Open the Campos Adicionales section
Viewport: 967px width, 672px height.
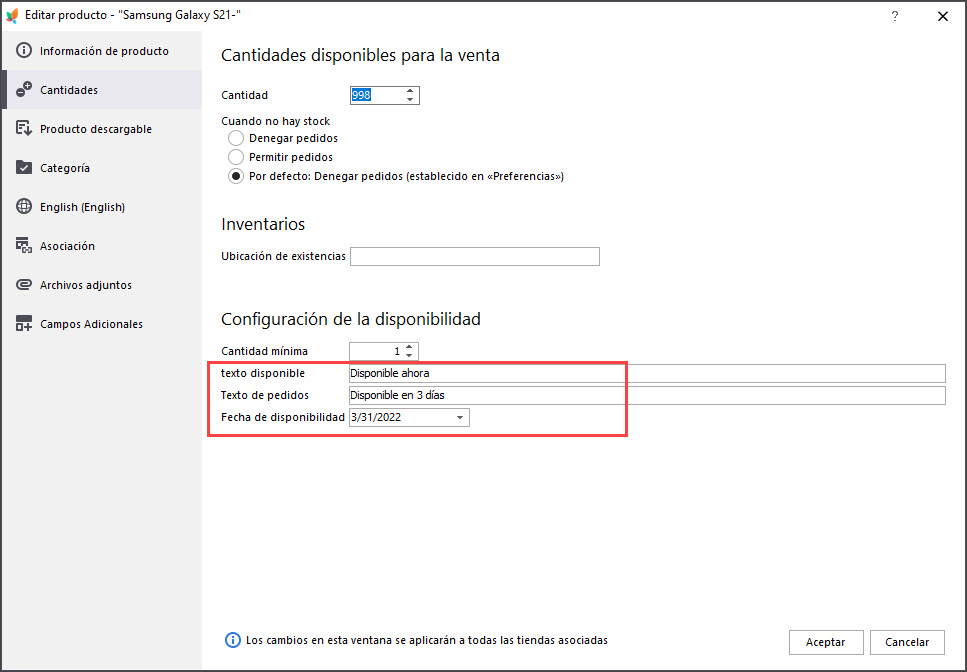(x=102, y=323)
